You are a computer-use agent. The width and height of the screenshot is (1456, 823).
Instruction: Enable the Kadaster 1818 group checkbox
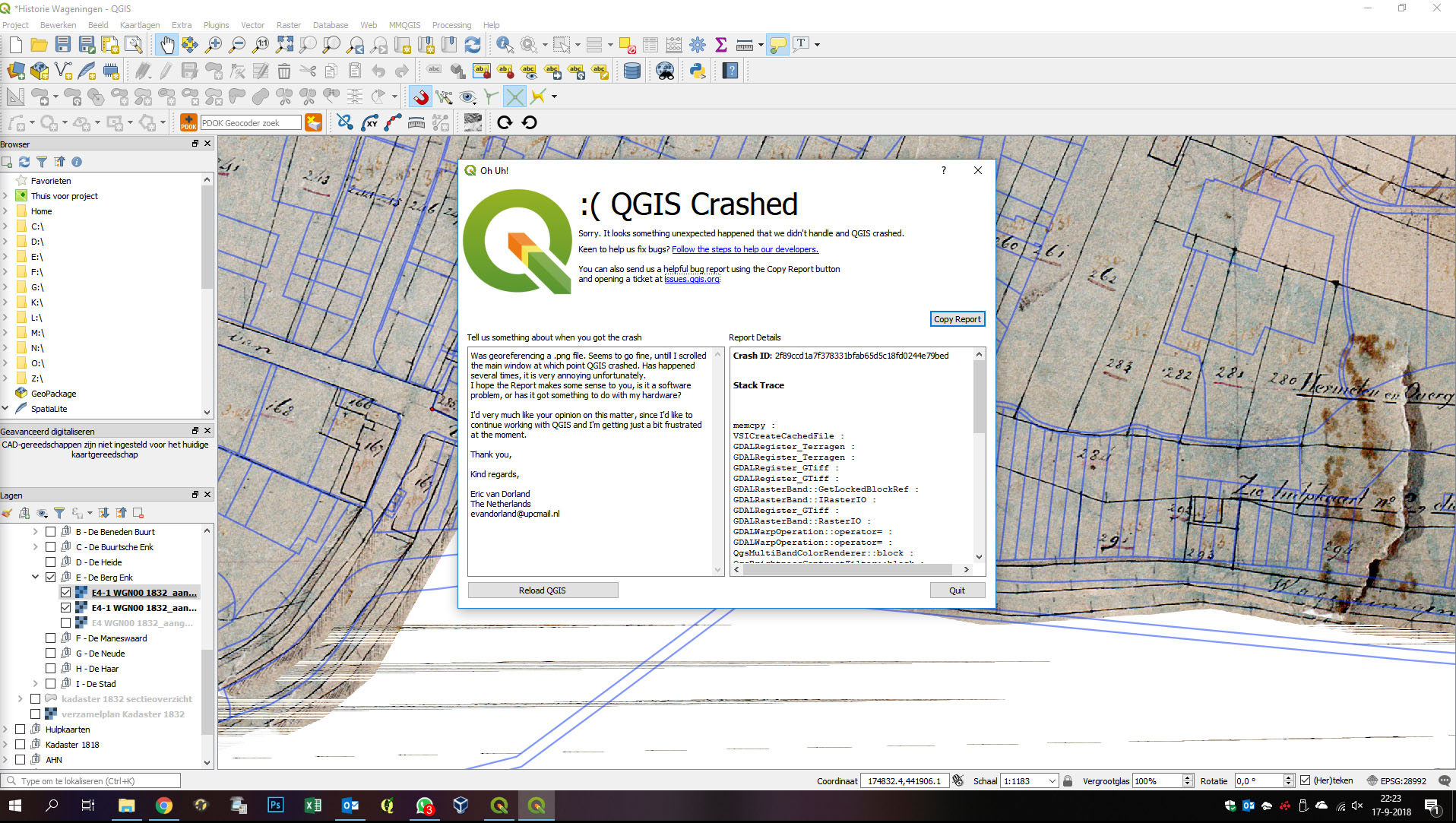(x=21, y=745)
